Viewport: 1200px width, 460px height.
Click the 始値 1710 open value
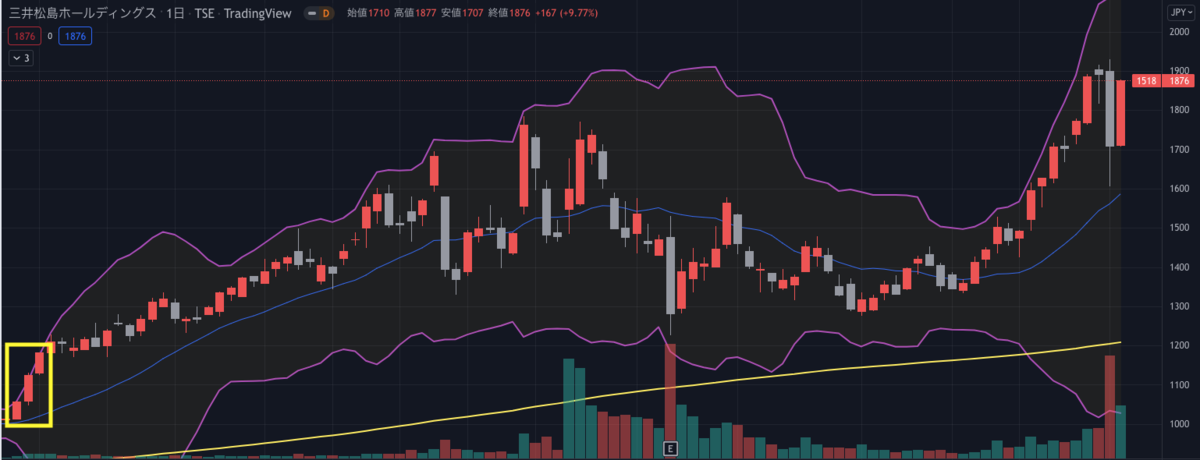tap(367, 12)
